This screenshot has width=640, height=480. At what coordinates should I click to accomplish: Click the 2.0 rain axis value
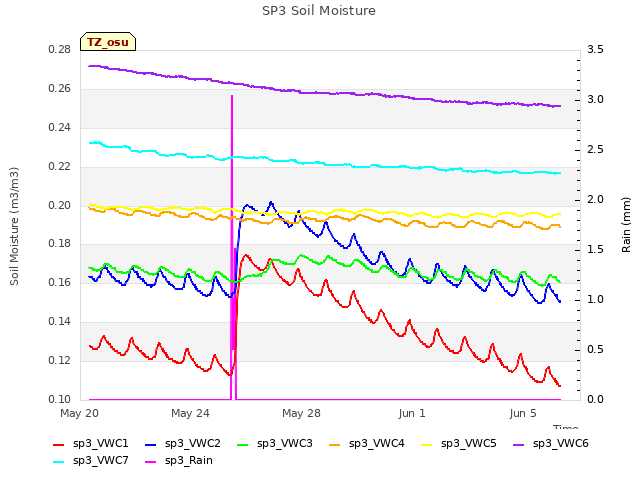pos(595,200)
